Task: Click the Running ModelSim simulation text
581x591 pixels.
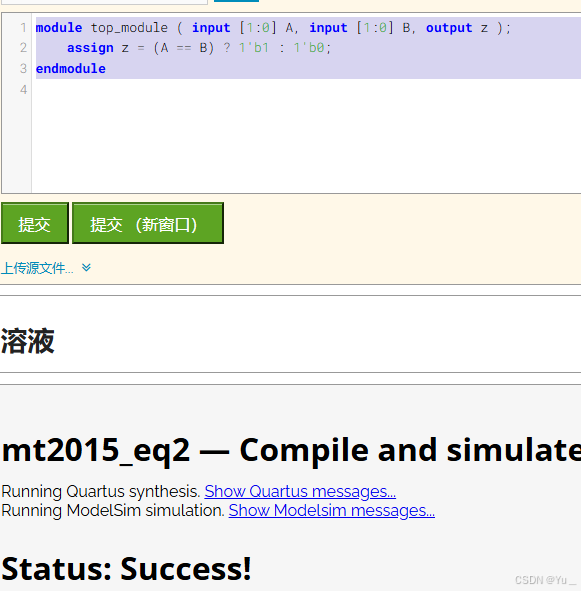Action: 113,510
